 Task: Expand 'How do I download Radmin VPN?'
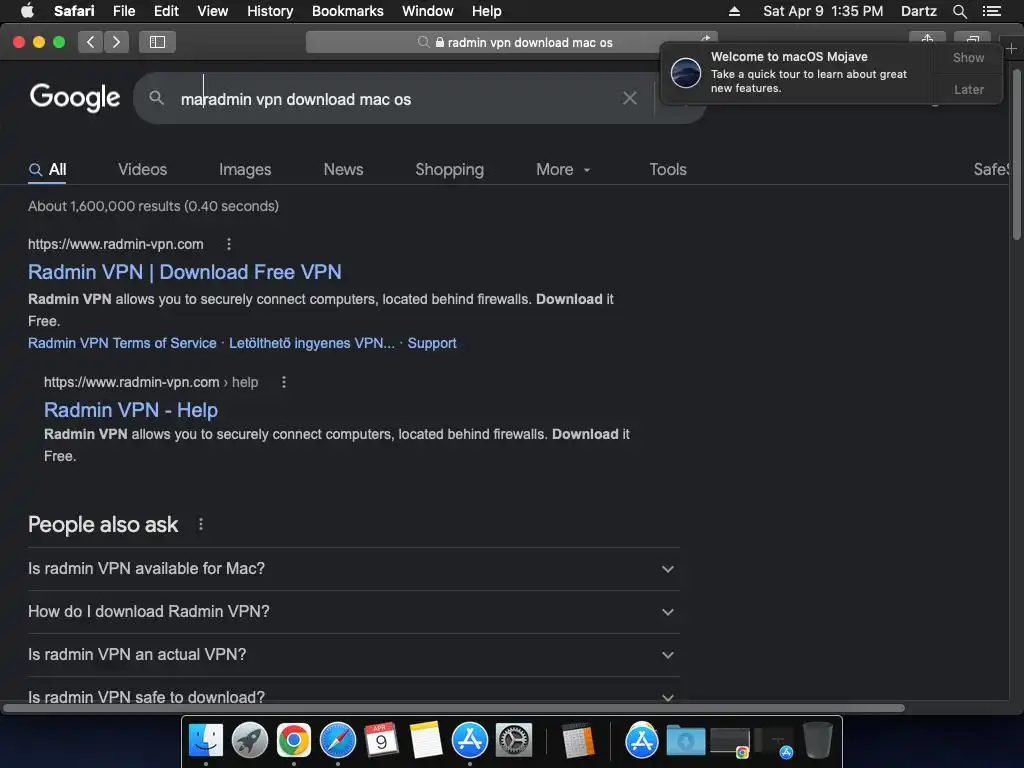(x=353, y=612)
